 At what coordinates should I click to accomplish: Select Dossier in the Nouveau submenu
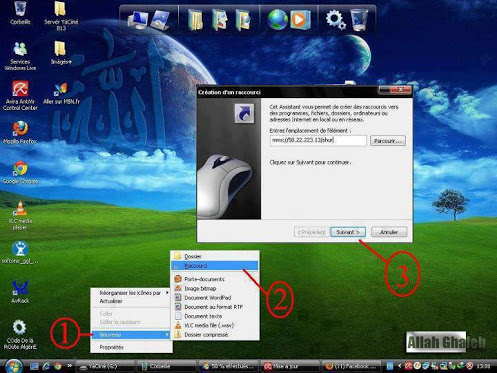[x=215, y=256]
